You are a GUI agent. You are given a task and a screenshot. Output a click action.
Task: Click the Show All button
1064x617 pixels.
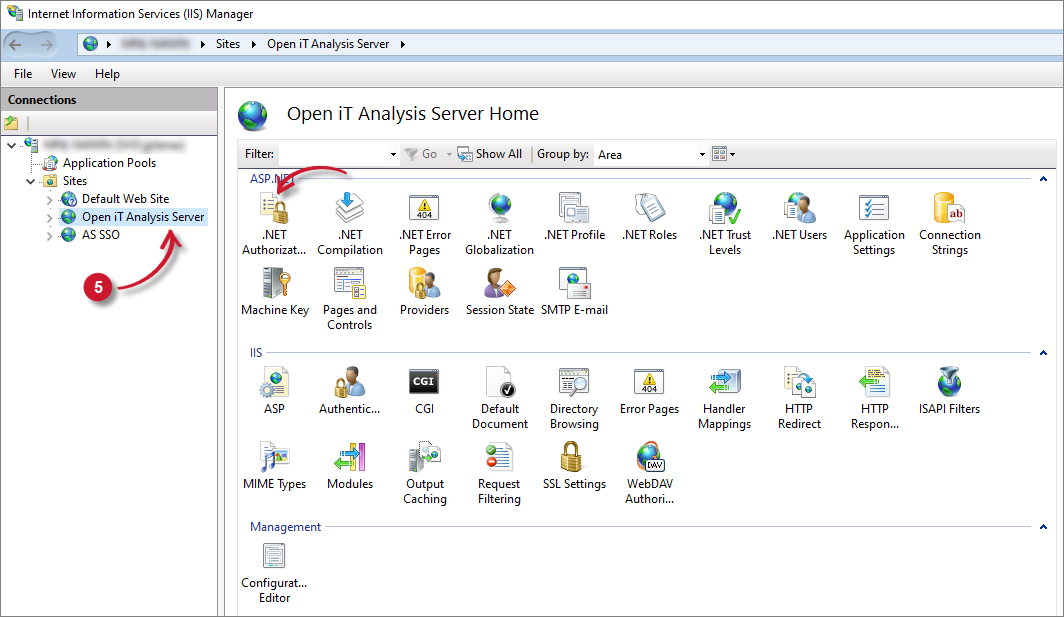[490, 154]
